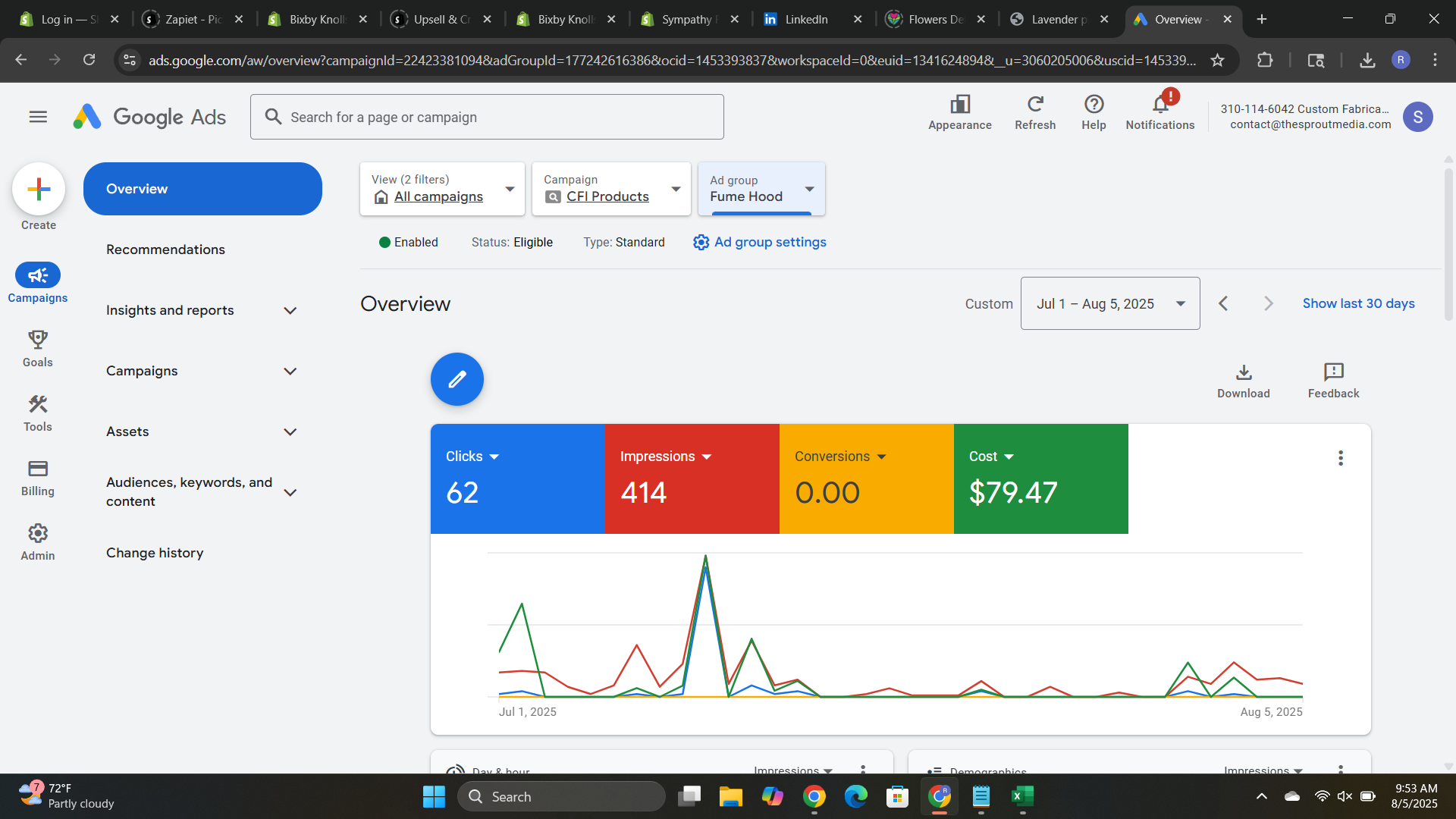Image resolution: width=1456 pixels, height=819 pixels.
Task: Expand the Insights and reports section
Action: click(x=201, y=310)
